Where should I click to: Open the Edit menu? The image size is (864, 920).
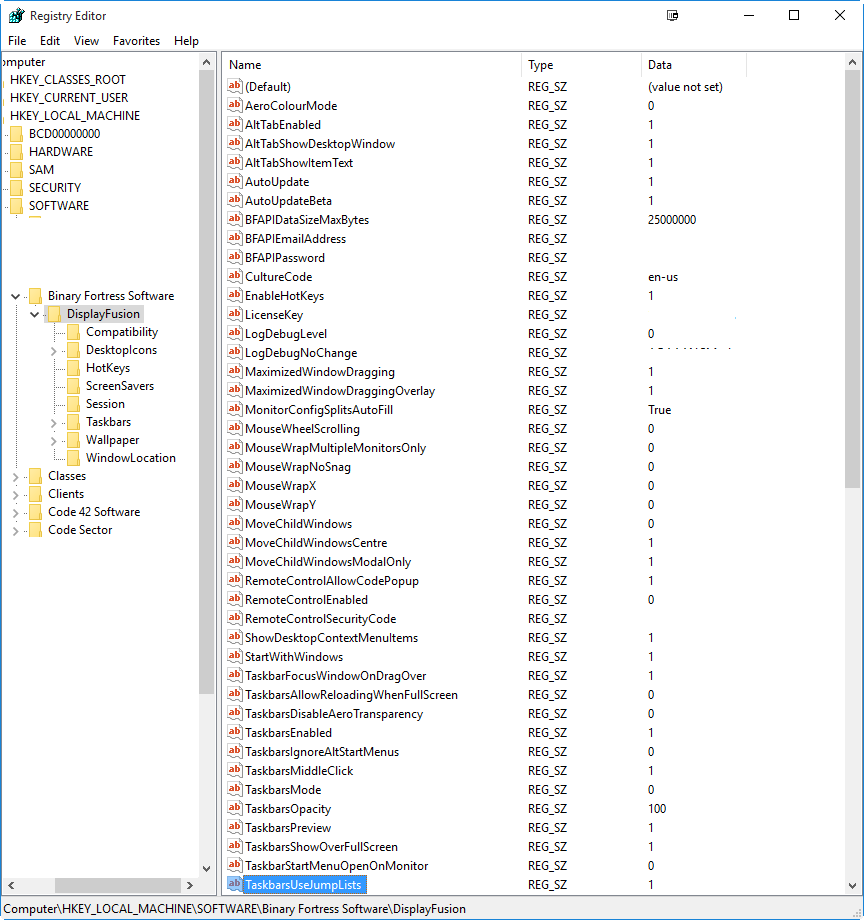click(x=50, y=41)
